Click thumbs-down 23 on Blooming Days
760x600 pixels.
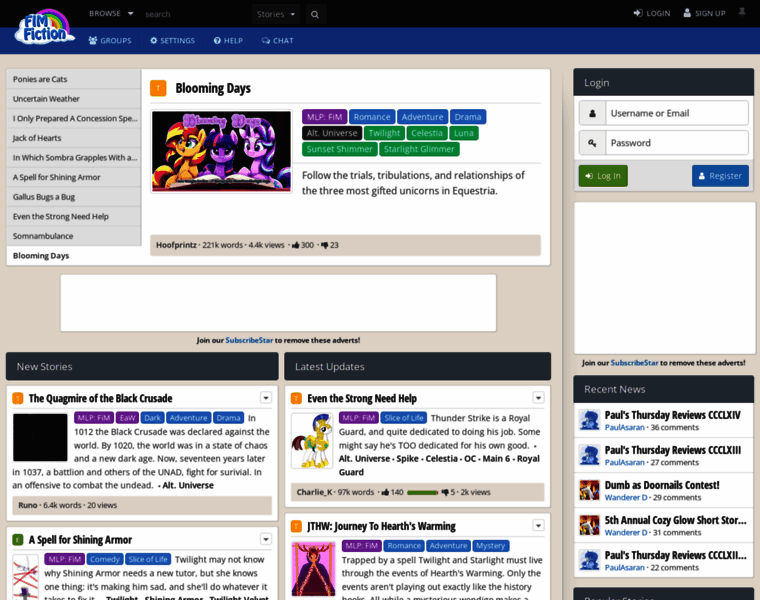tap(330, 245)
